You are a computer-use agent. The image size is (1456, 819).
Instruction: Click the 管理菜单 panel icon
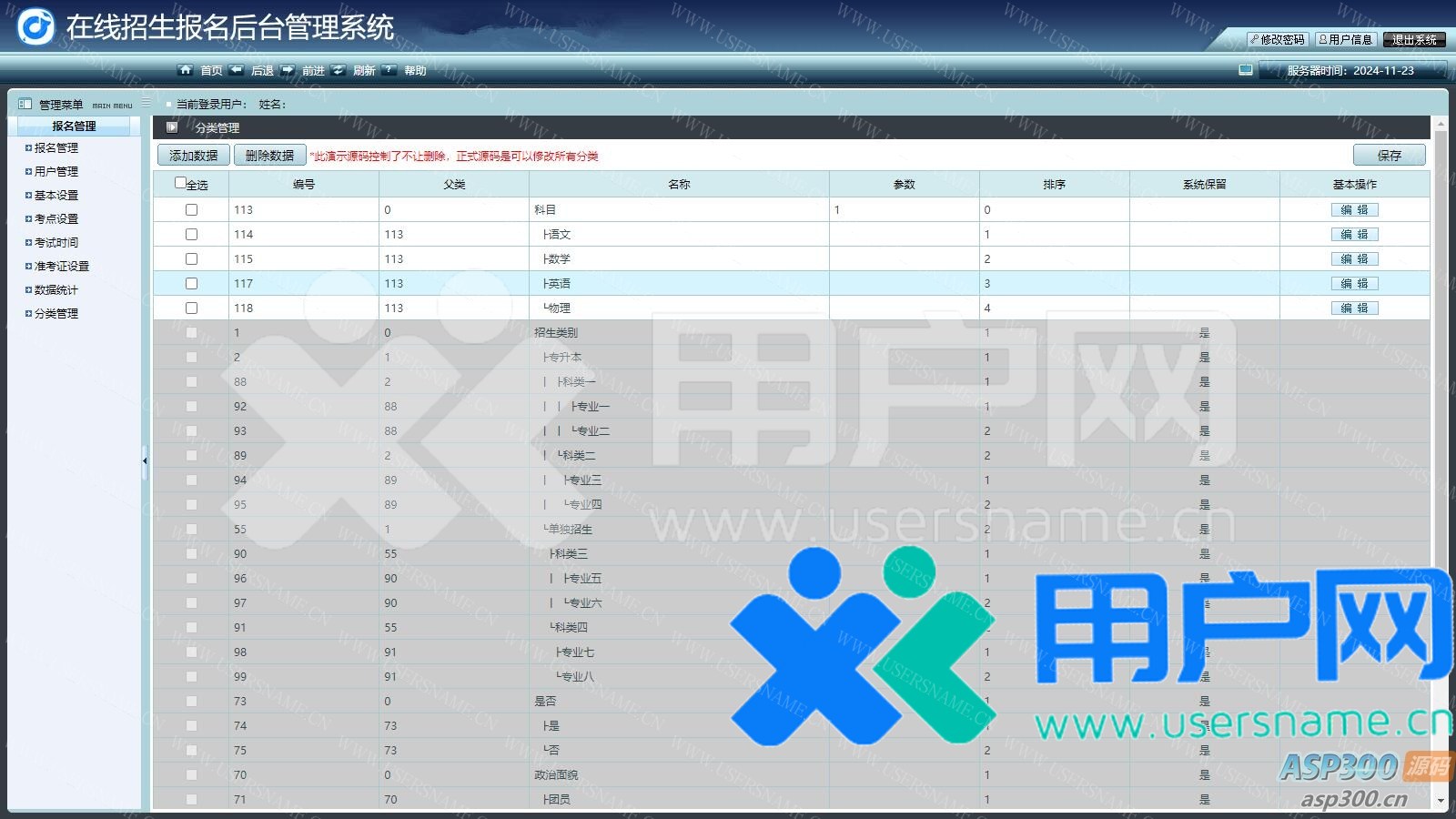(x=25, y=105)
